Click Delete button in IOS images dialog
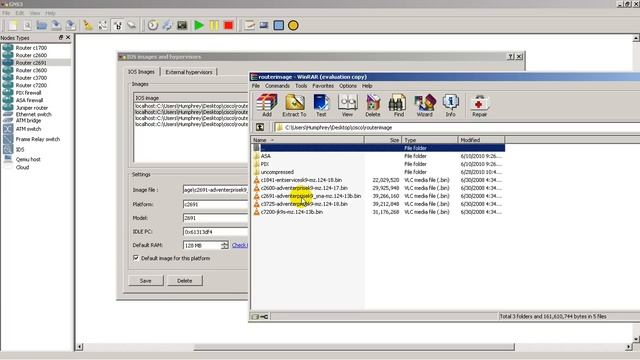The width and height of the screenshot is (640, 360). 184,281
